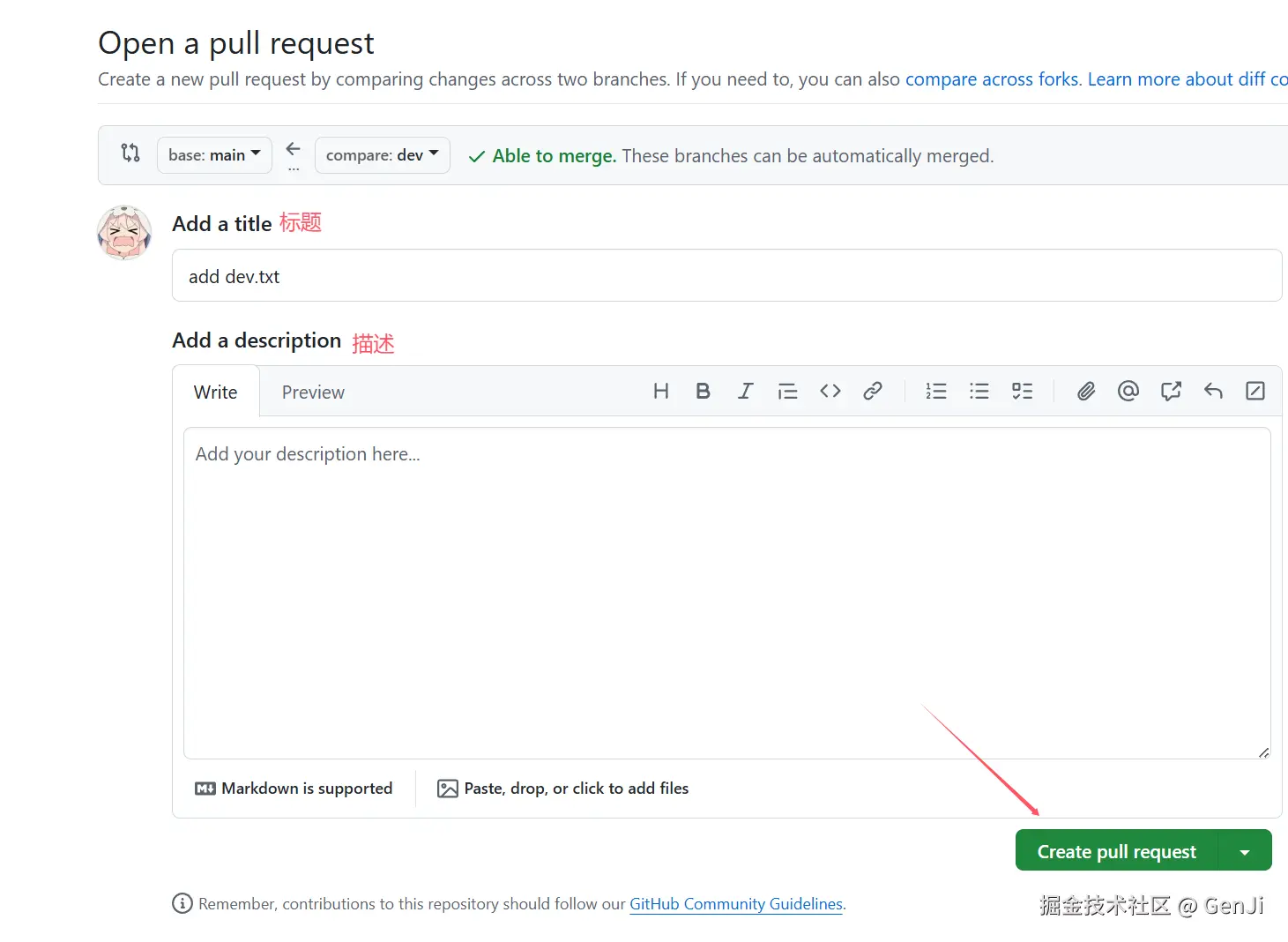Mention a user with the @ icon
The height and width of the screenshot is (942, 1288).
(1128, 392)
